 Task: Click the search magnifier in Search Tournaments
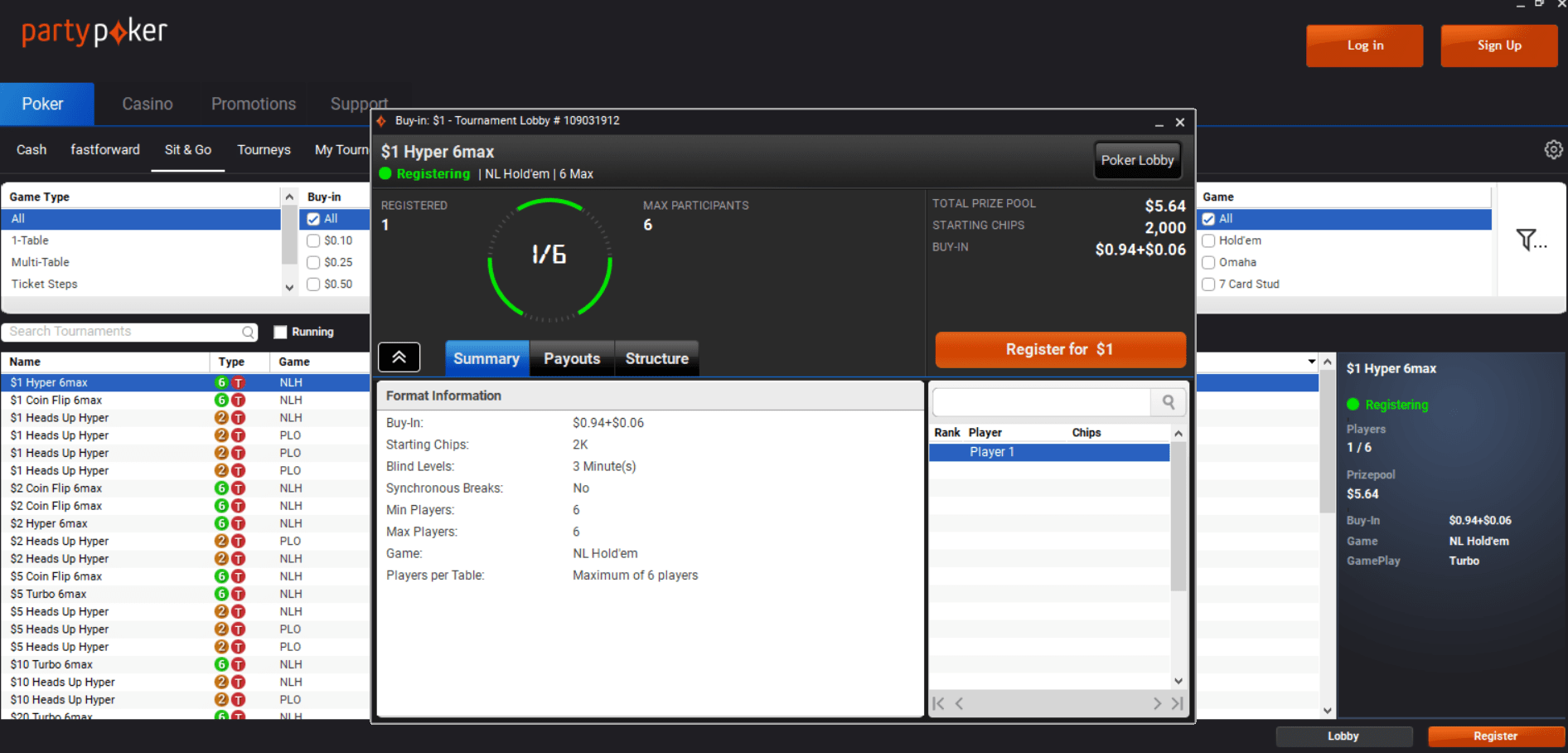pos(248,332)
